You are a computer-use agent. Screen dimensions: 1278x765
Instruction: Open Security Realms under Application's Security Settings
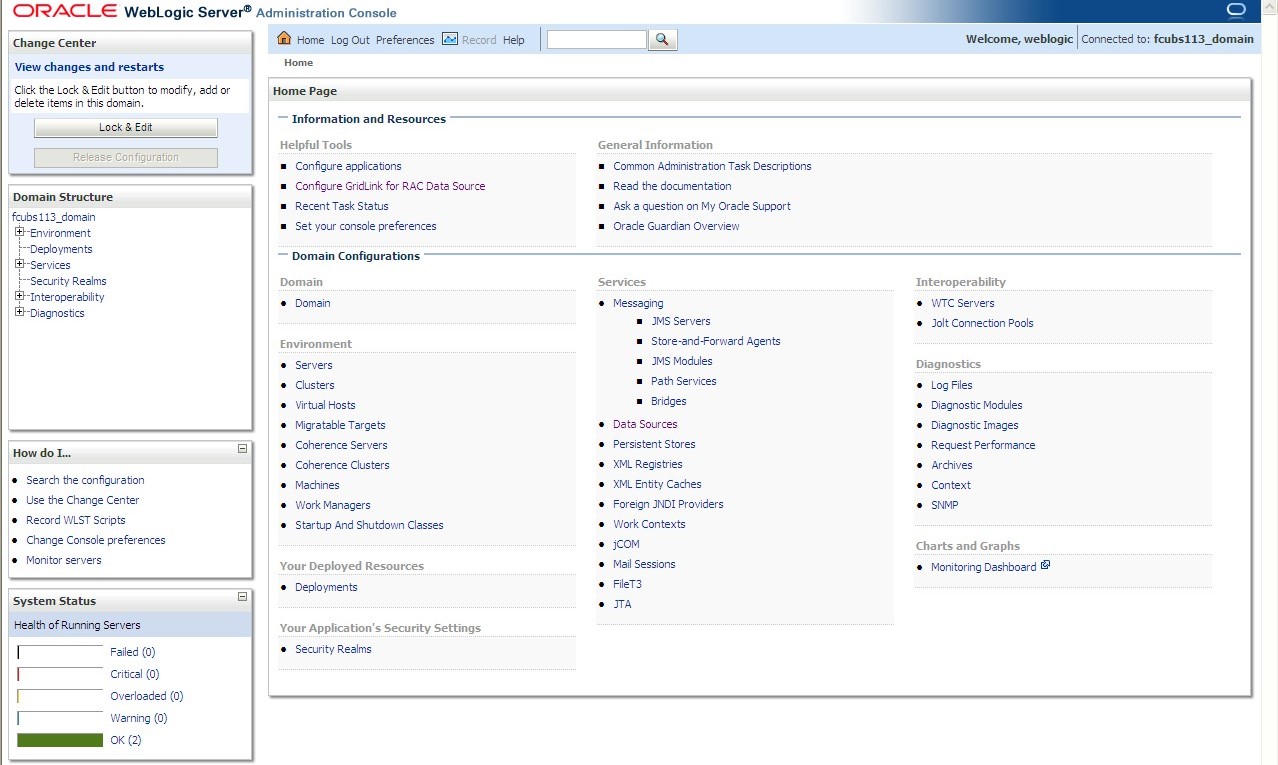(x=333, y=649)
